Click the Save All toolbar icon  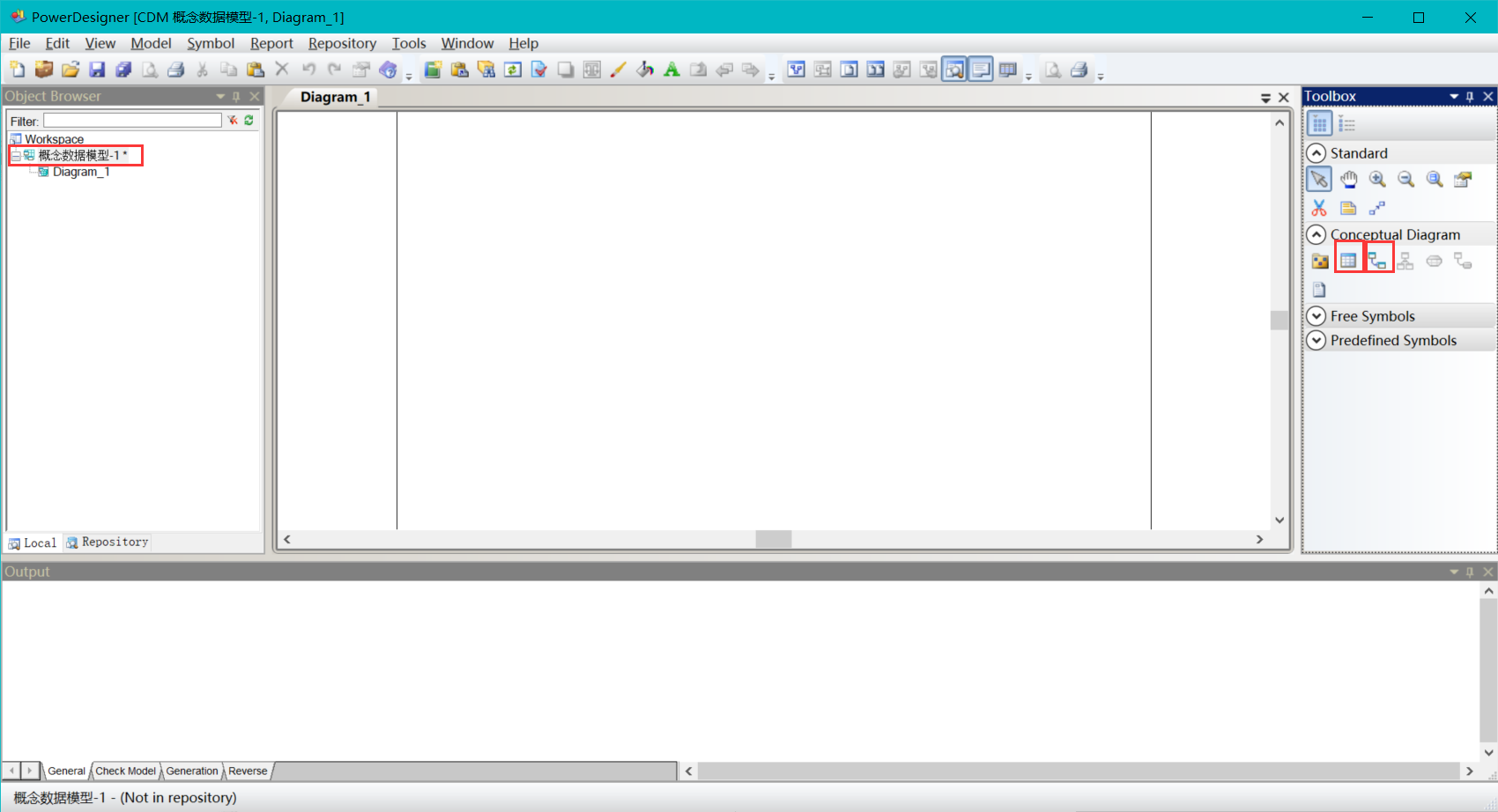tap(123, 70)
